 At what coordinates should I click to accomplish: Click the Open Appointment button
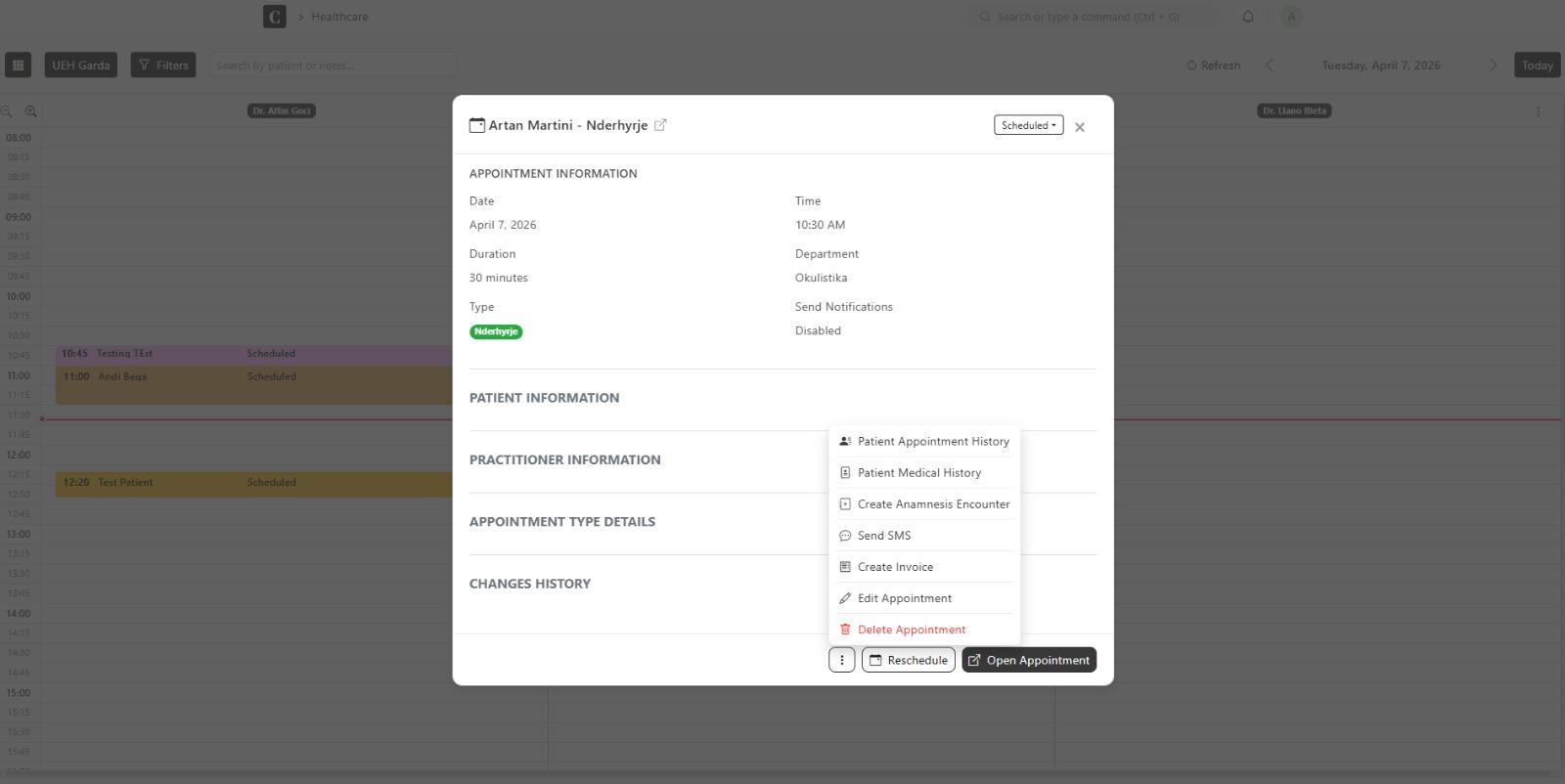pos(1028,660)
